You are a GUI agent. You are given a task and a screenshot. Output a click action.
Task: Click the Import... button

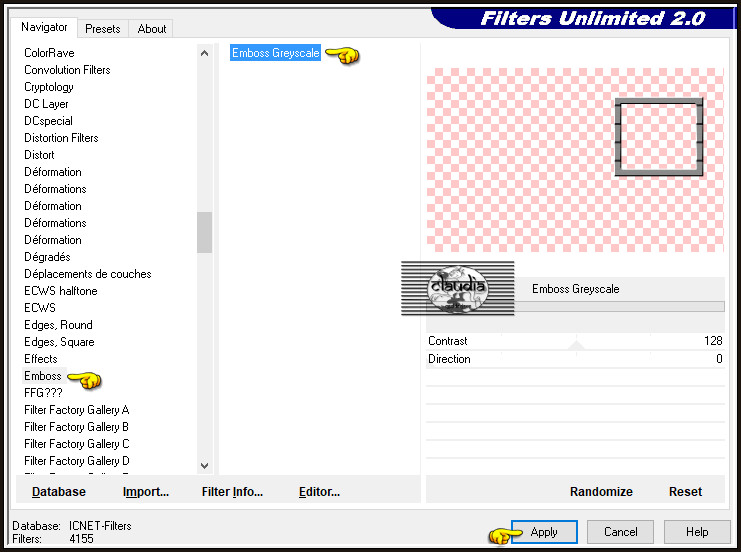(146, 492)
